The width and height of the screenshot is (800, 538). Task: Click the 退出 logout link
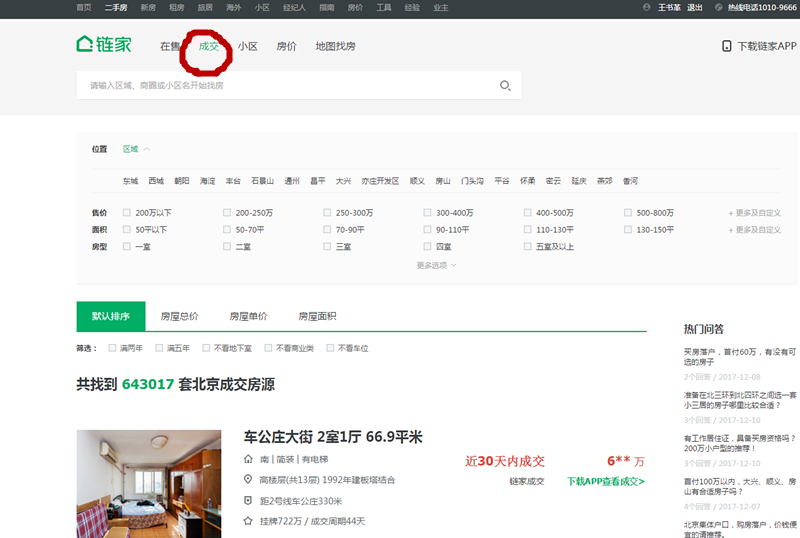coord(694,8)
